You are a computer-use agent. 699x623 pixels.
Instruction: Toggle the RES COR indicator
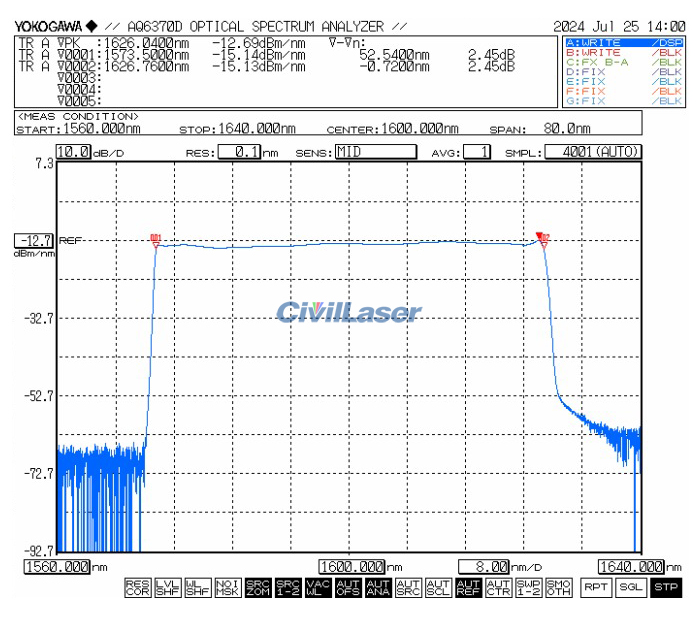138,587
